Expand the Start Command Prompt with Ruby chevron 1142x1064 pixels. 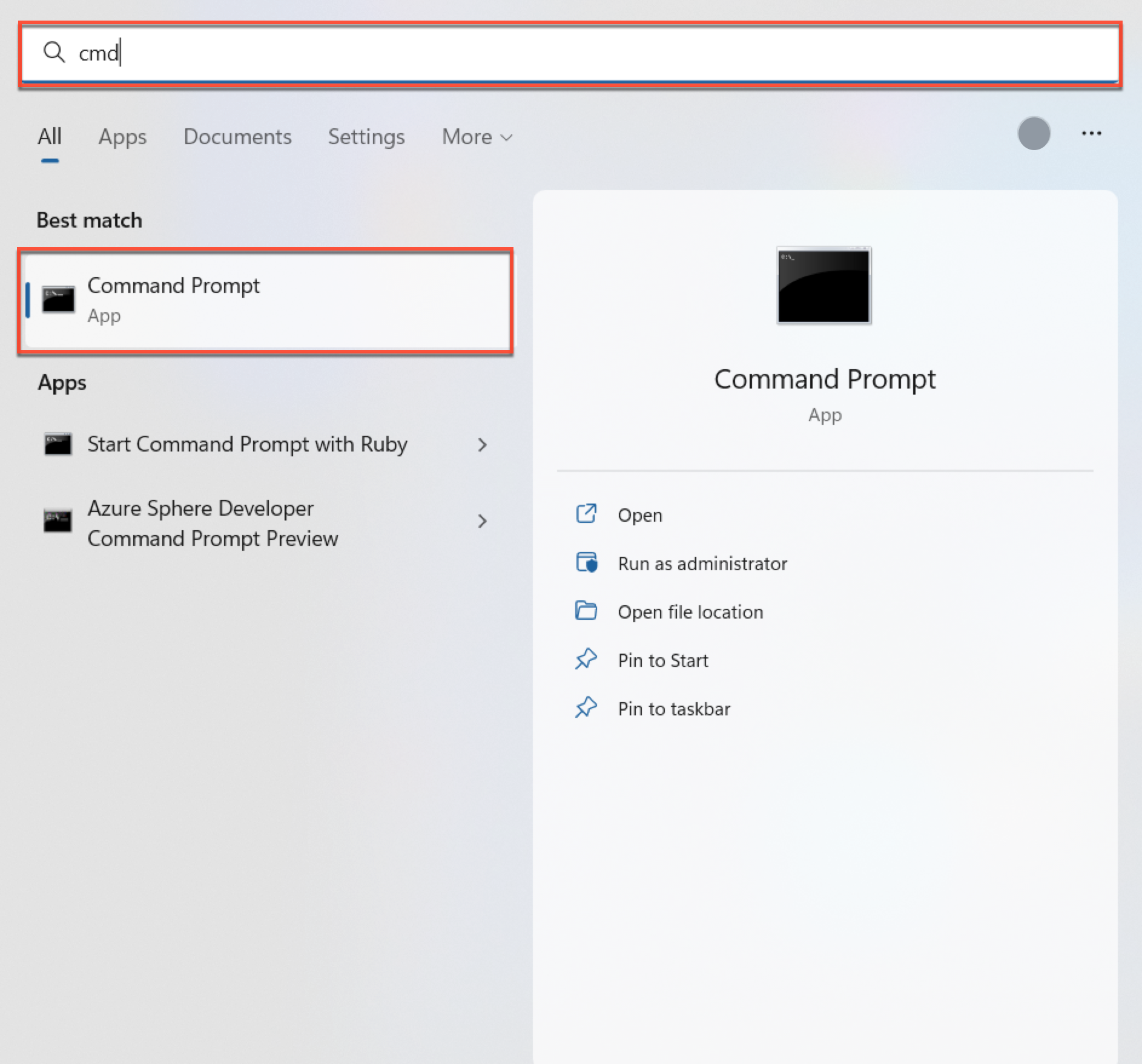point(482,445)
